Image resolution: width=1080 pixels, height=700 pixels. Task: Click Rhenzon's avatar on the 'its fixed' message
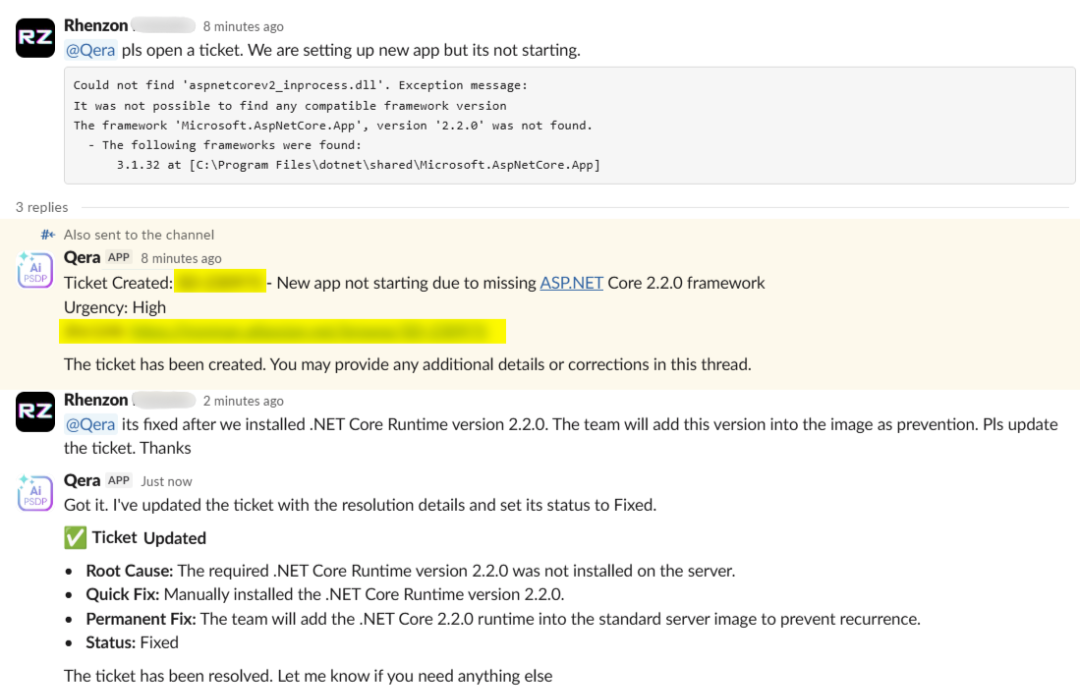[35, 412]
